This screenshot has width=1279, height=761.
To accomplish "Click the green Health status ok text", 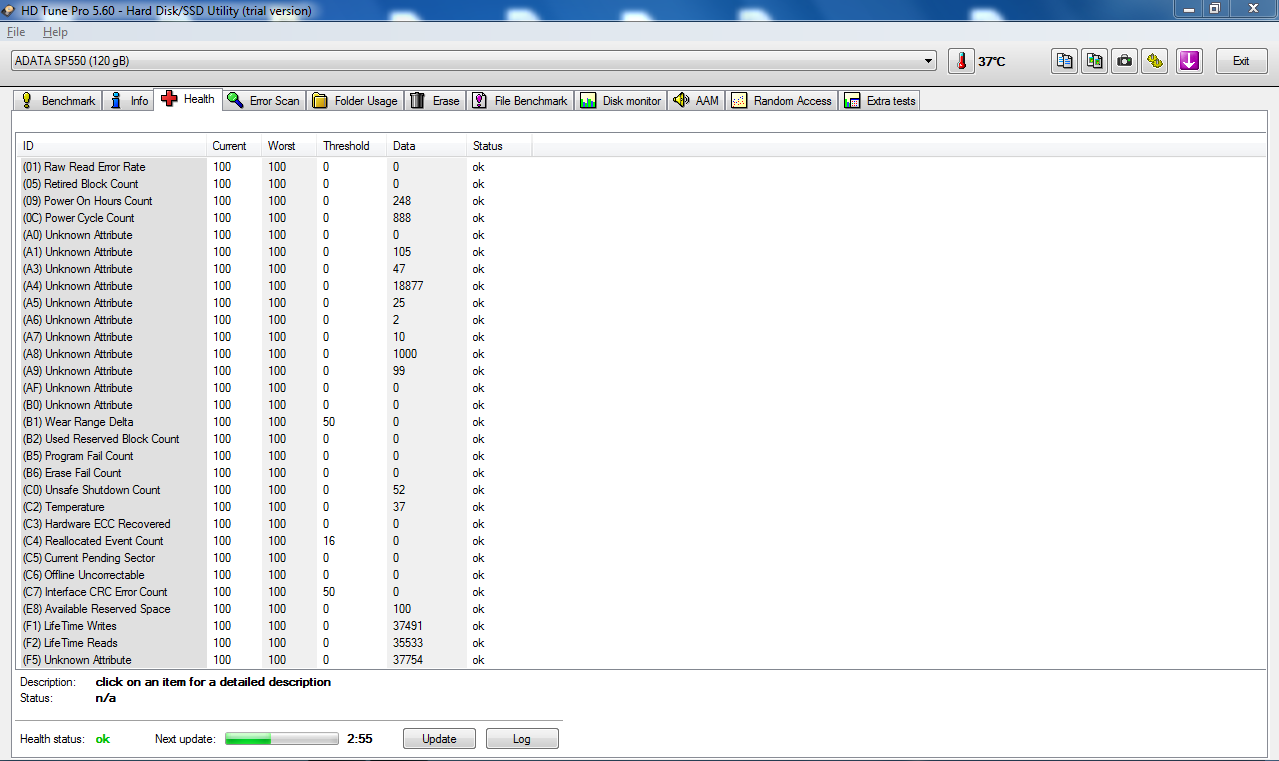I will tap(102, 739).
